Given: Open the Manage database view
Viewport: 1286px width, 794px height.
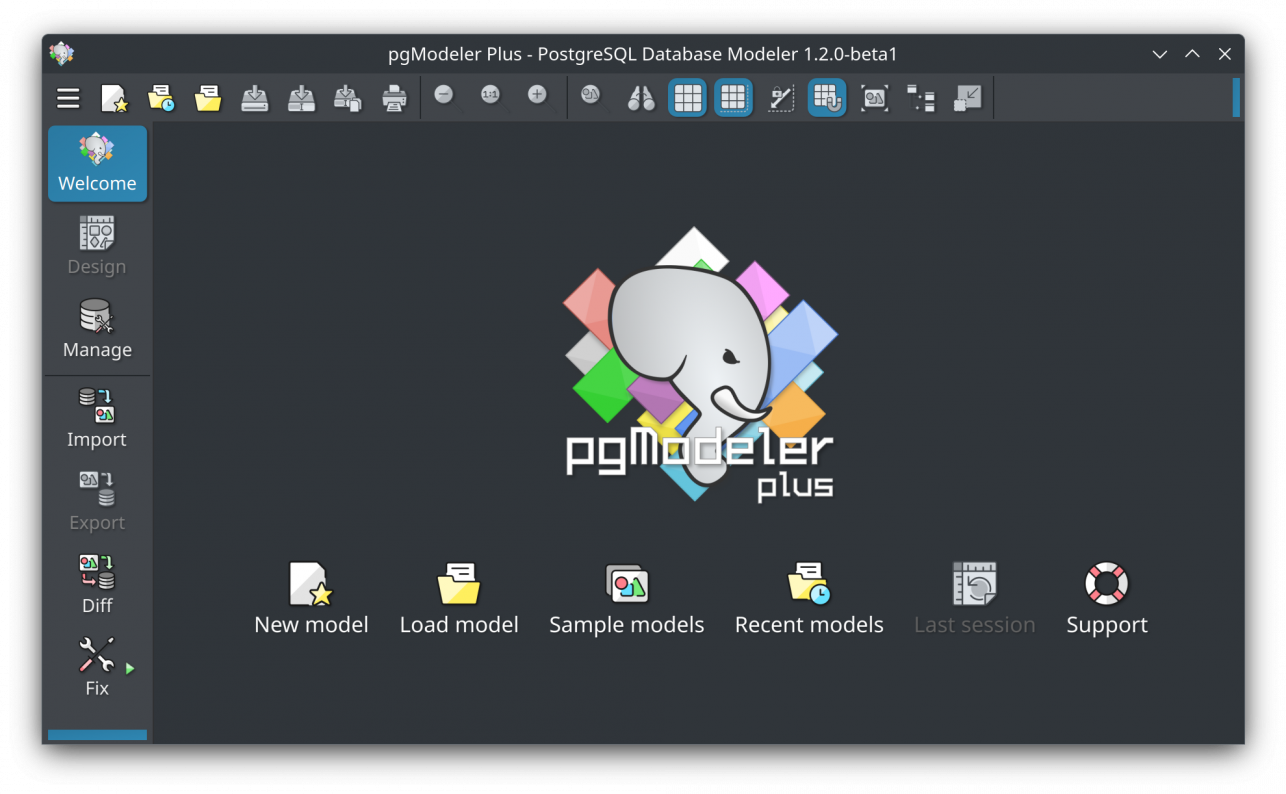Looking at the screenshot, I should point(97,329).
